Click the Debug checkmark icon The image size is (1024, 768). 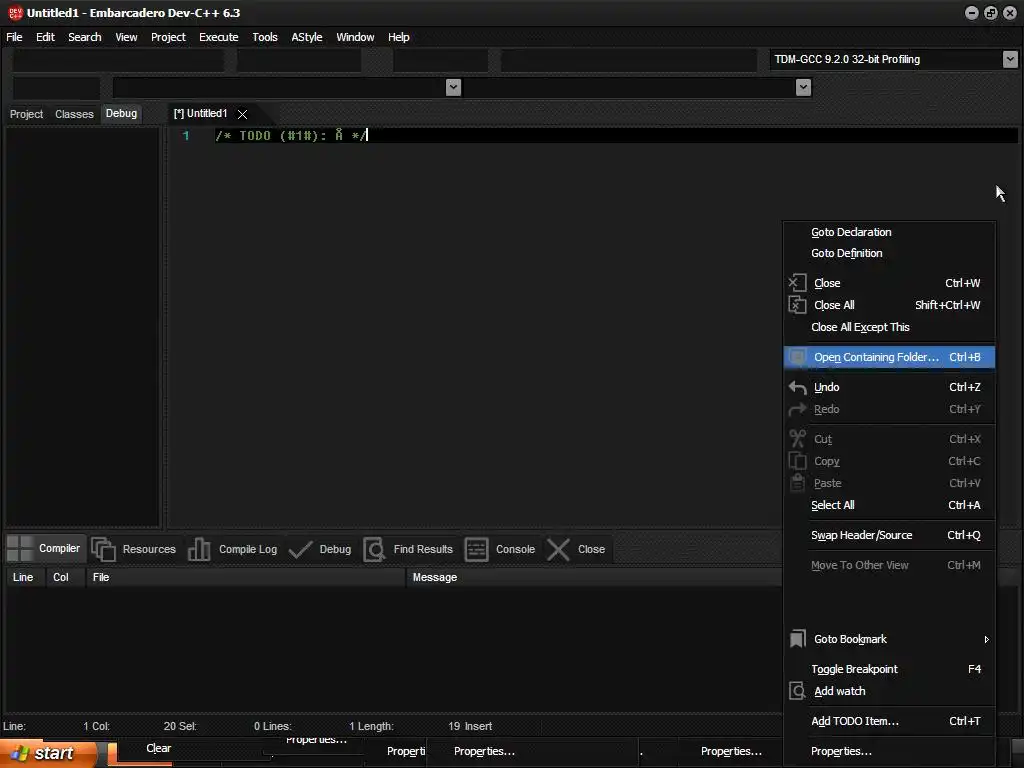300,549
